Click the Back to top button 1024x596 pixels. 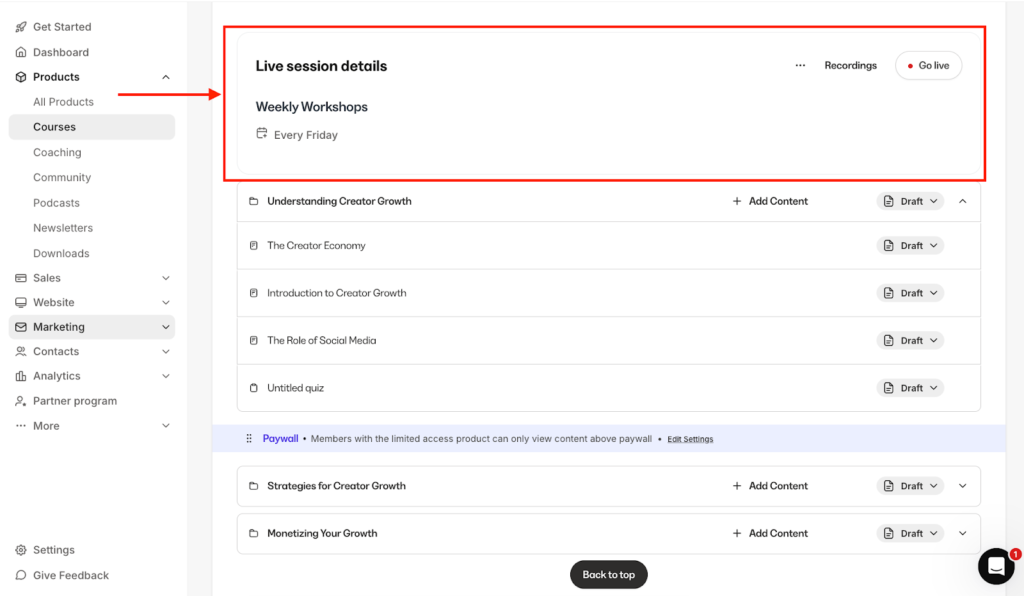point(608,575)
